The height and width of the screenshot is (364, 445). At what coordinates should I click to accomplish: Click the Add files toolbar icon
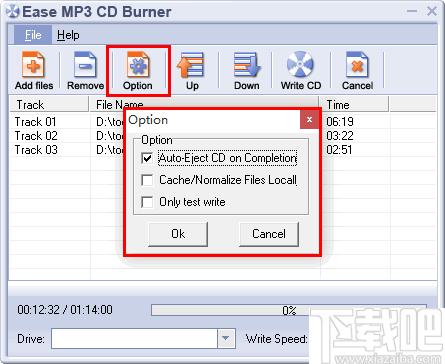tap(34, 71)
